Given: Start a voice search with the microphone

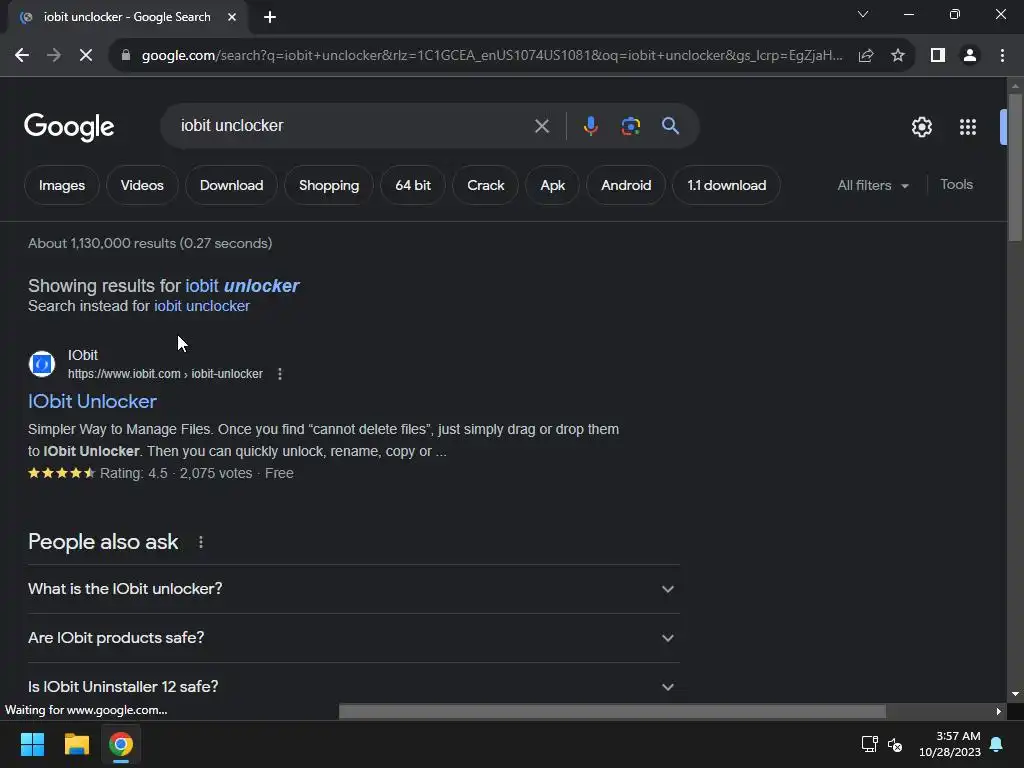Looking at the screenshot, I should (590, 126).
